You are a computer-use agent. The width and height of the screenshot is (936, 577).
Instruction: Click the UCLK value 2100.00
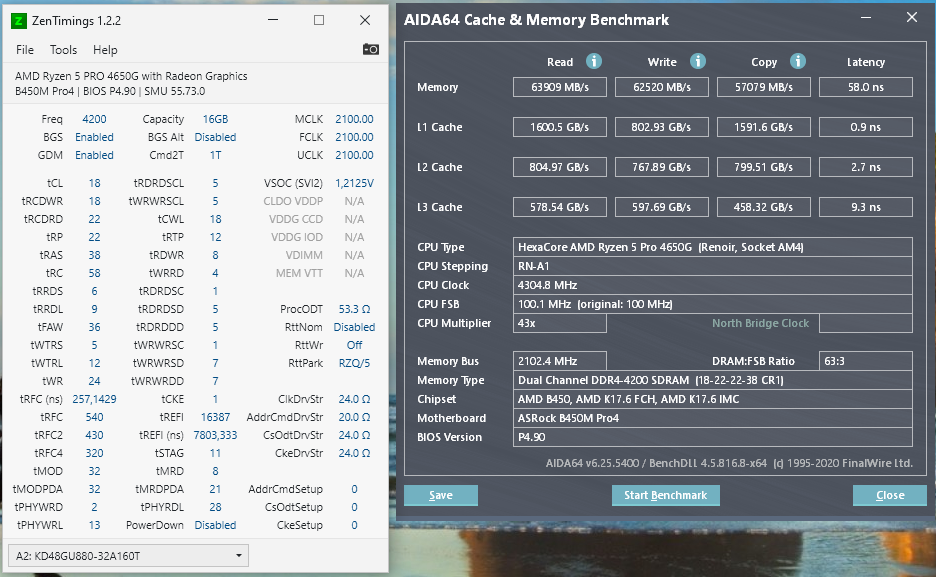(x=354, y=155)
